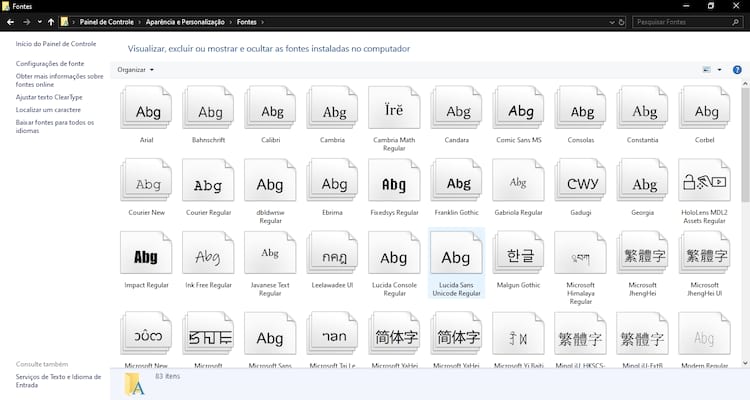750x400 pixels.
Task: Click the scrollbar down arrow
Action: point(745,363)
